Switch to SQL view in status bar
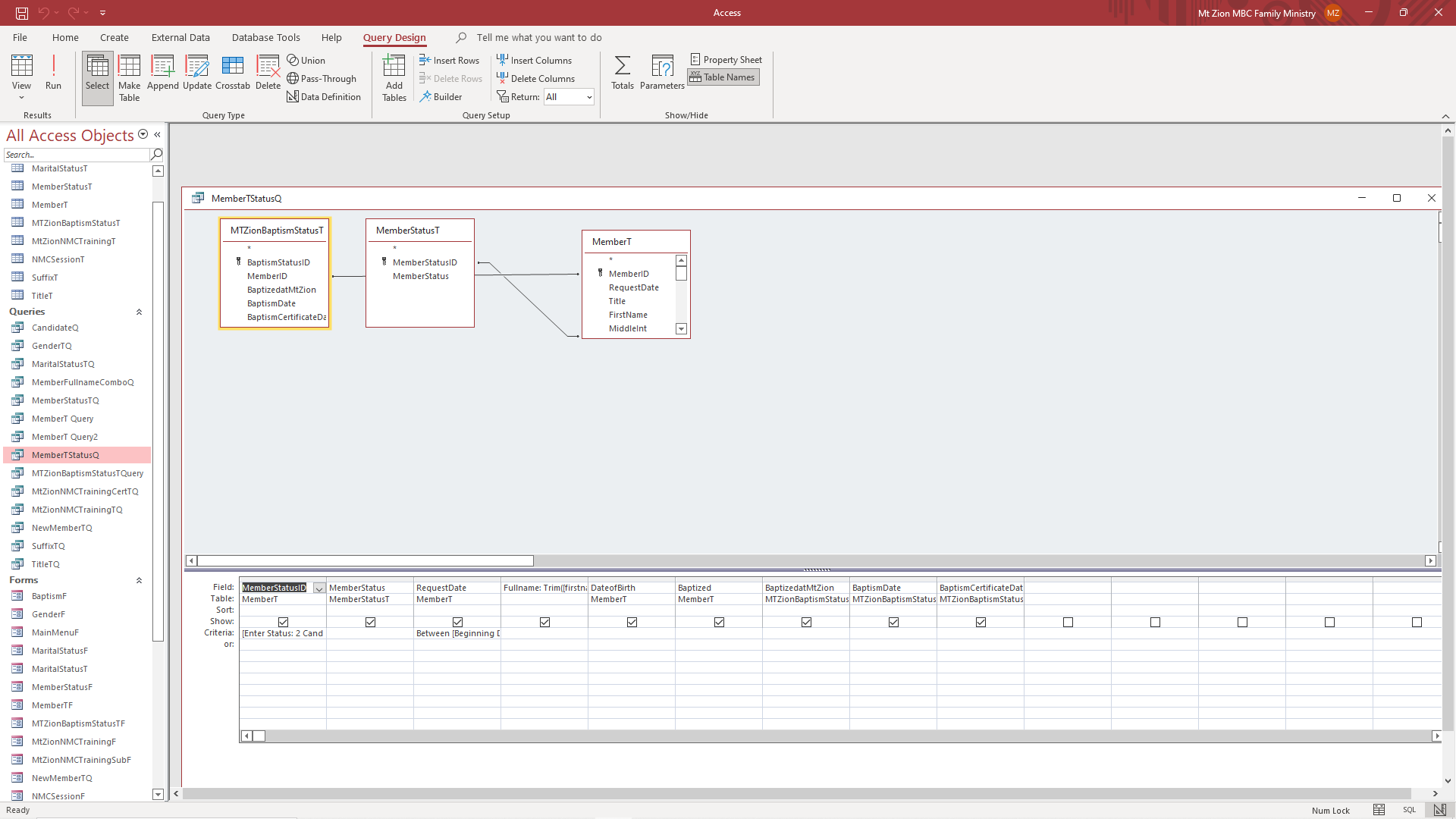The height and width of the screenshot is (819, 1456). pyautogui.click(x=1409, y=810)
